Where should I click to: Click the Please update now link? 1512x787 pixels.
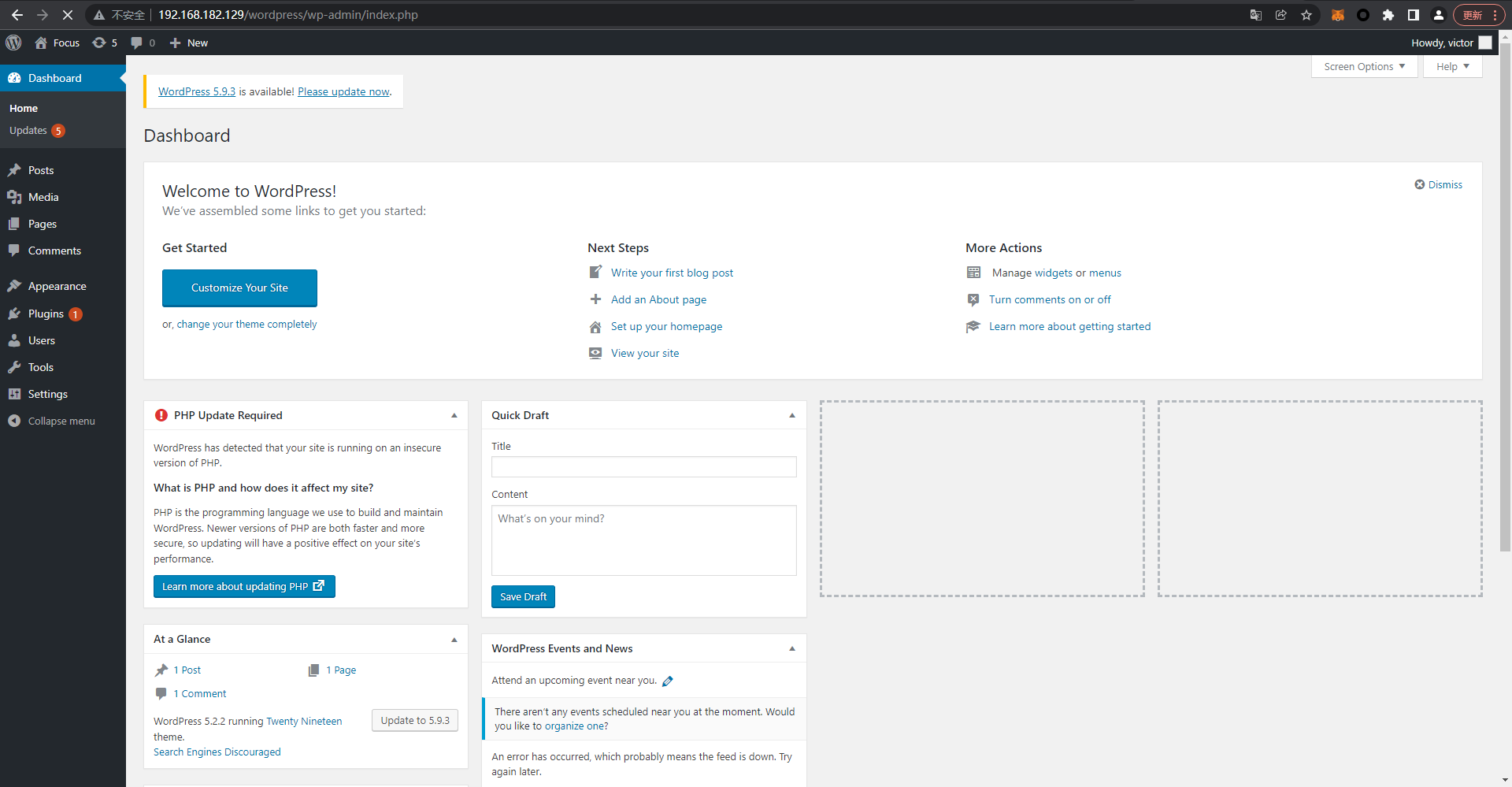tap(343, 91)
